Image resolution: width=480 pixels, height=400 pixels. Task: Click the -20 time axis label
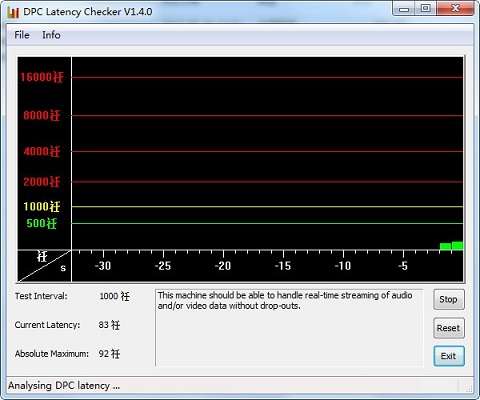(223, 266)
